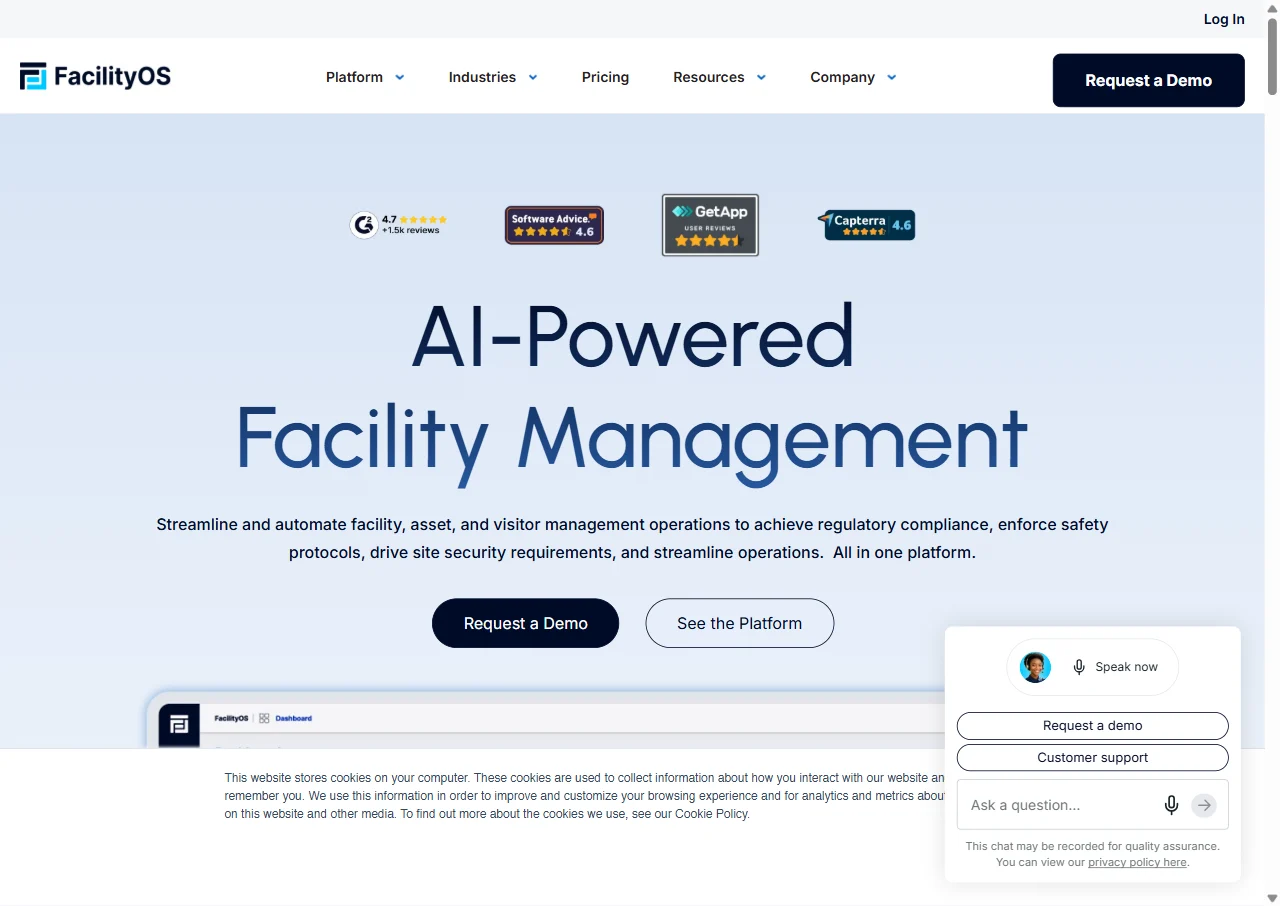Click the Speak now button

point(1092,667)
